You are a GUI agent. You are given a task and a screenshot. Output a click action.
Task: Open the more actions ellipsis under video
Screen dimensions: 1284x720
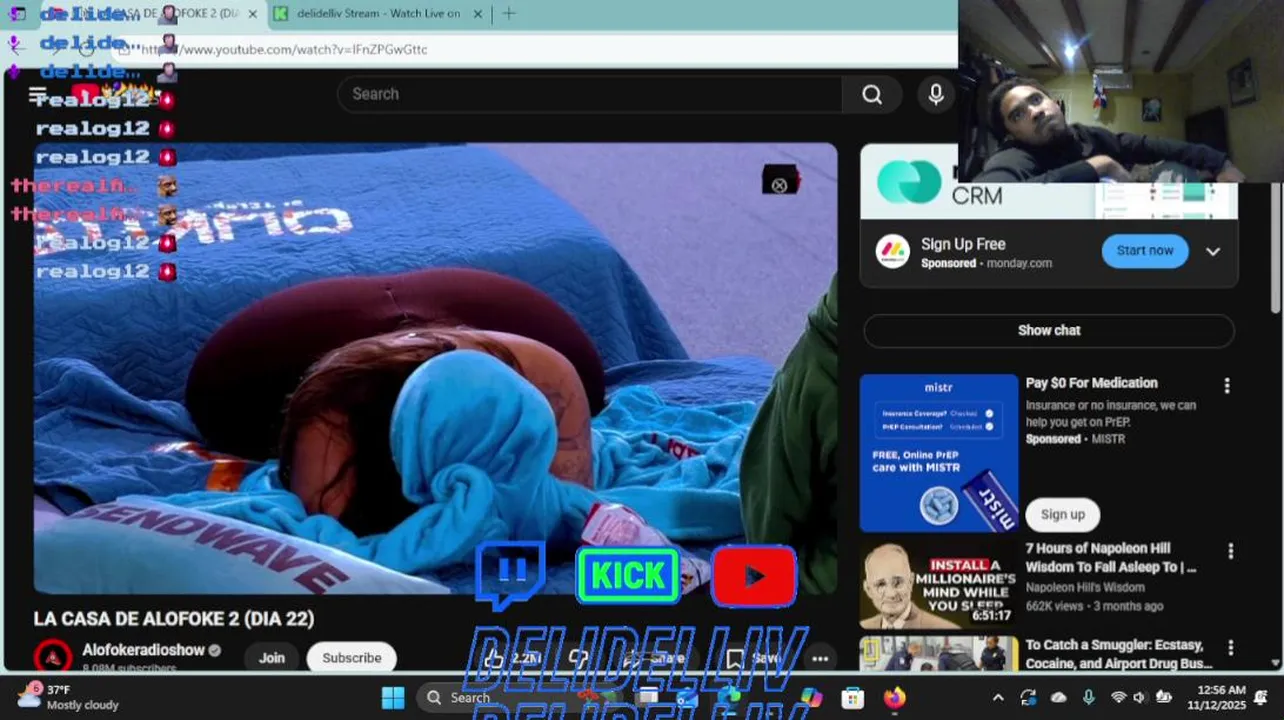click(820, 658)
